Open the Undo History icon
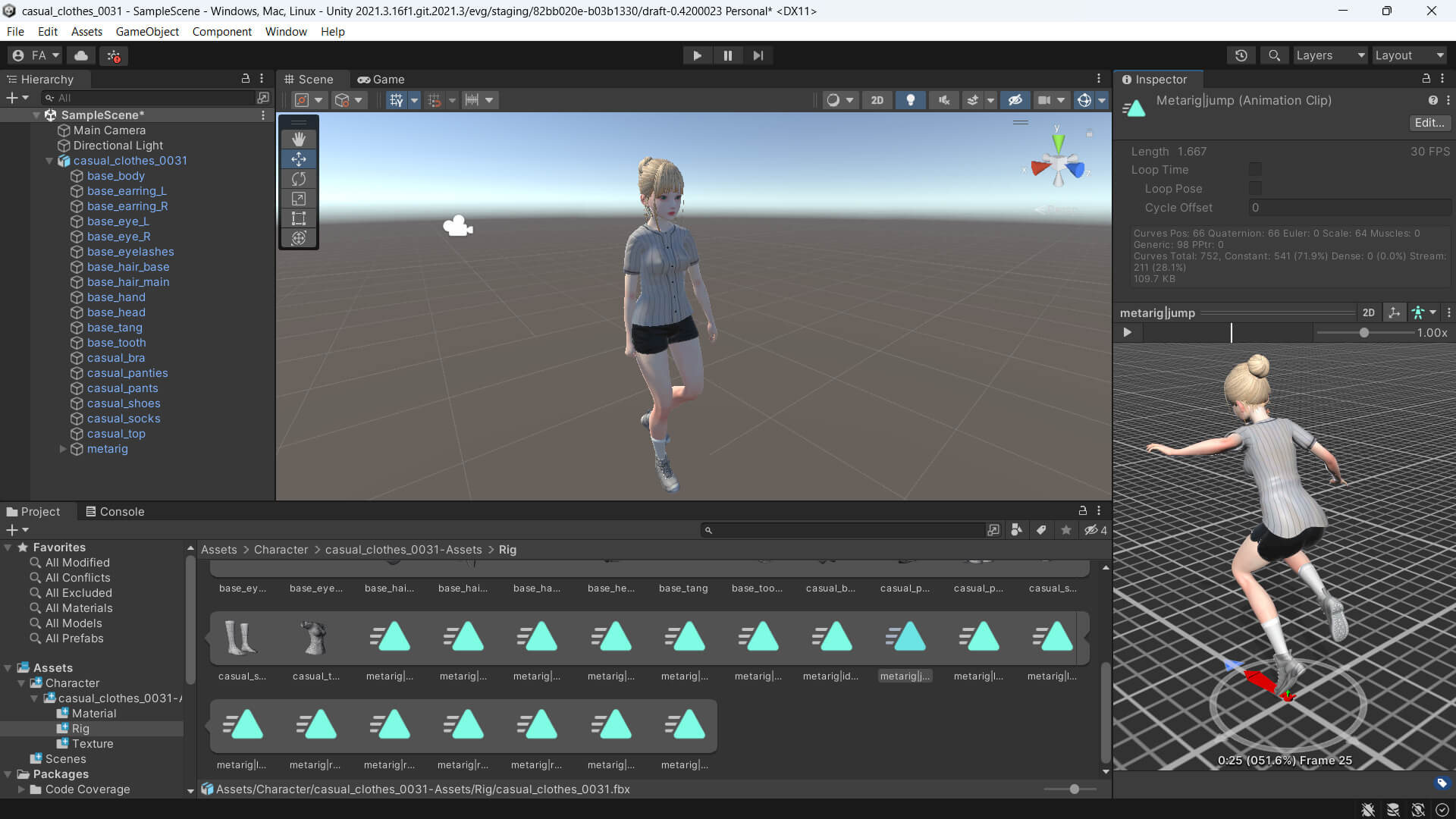This screenshot has width=1456, height=819. point(1241,55)
